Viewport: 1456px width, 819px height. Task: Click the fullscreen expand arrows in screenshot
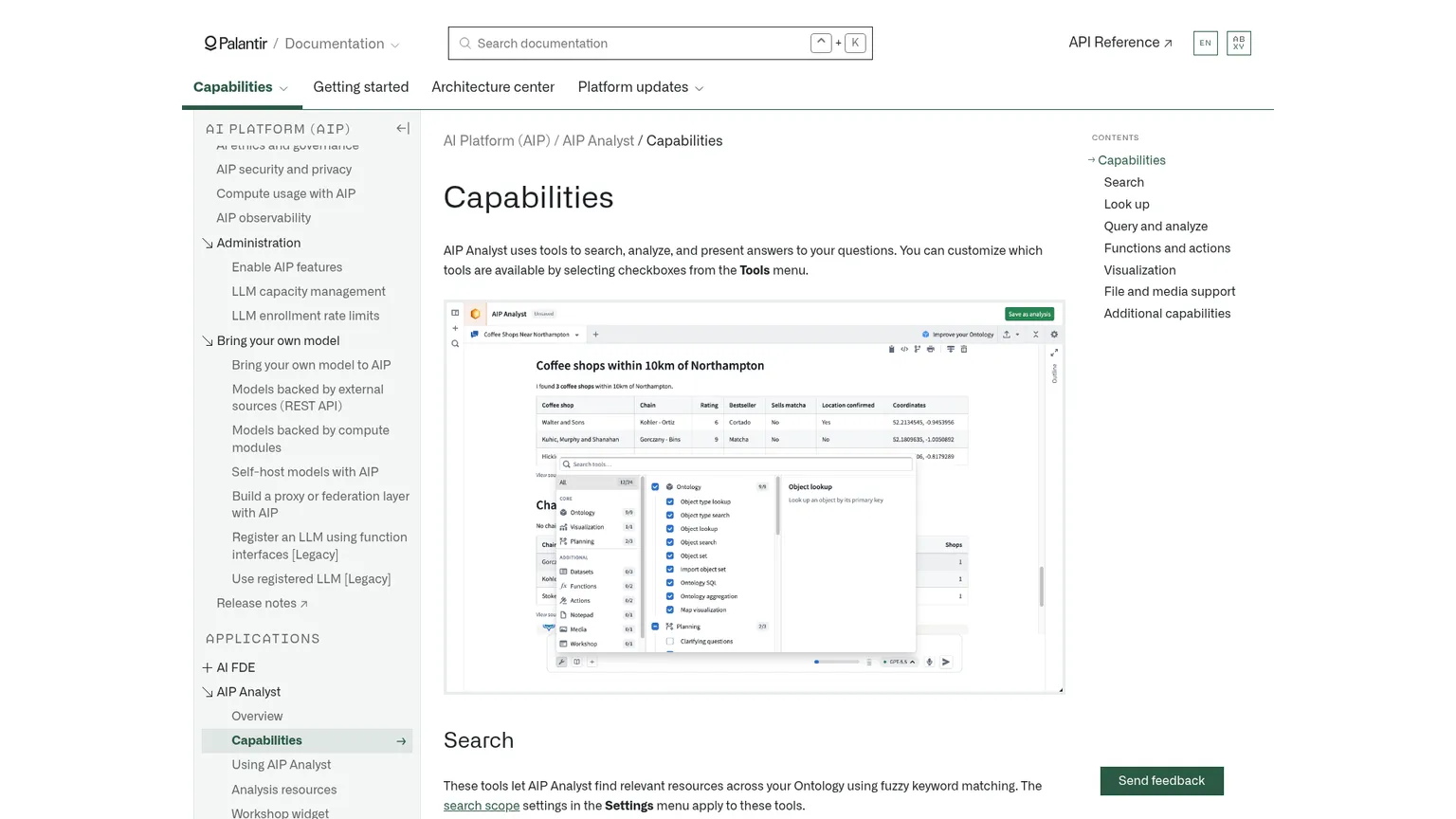1054,353
